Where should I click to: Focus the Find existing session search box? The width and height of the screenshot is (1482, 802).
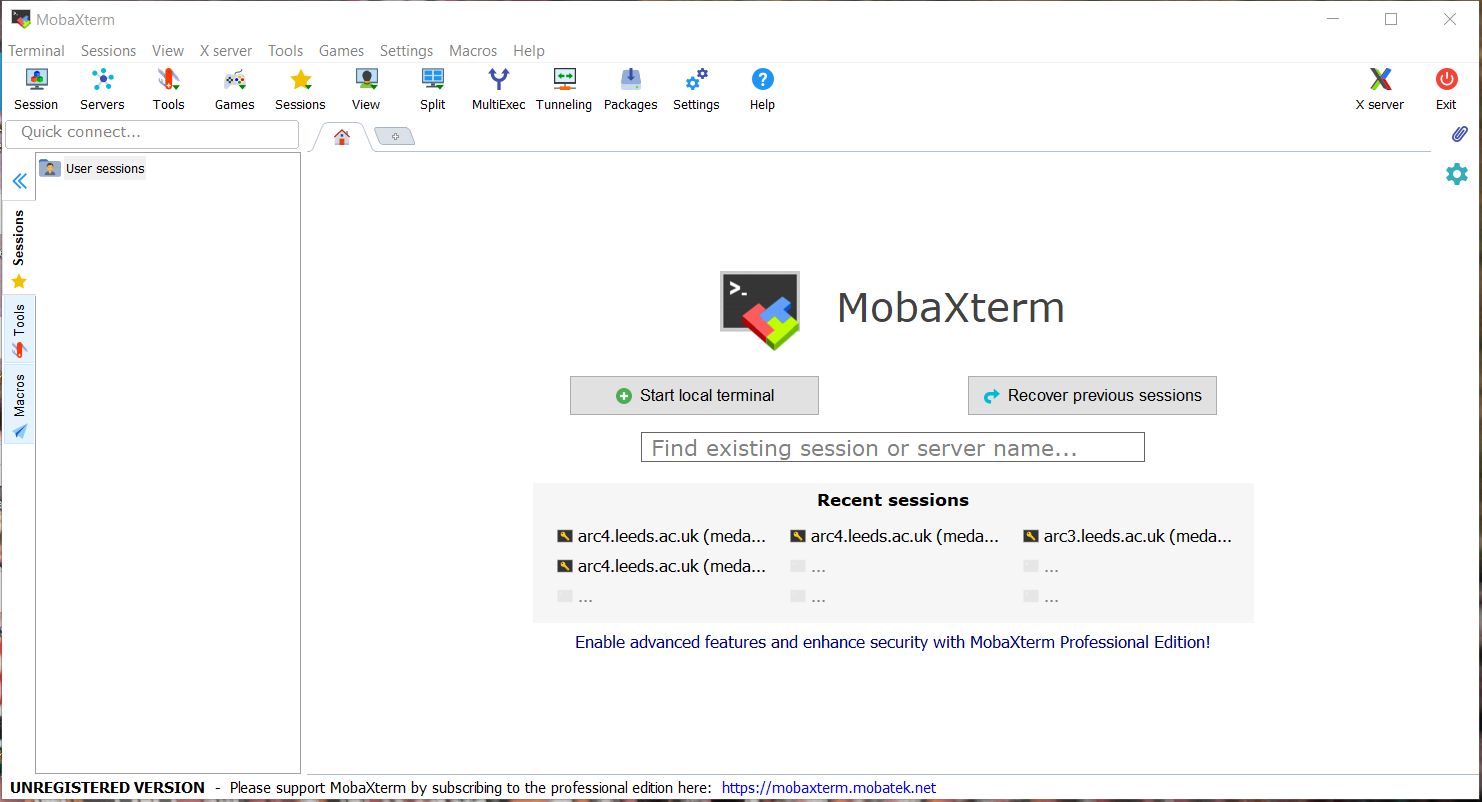click(x=892, y=447)
